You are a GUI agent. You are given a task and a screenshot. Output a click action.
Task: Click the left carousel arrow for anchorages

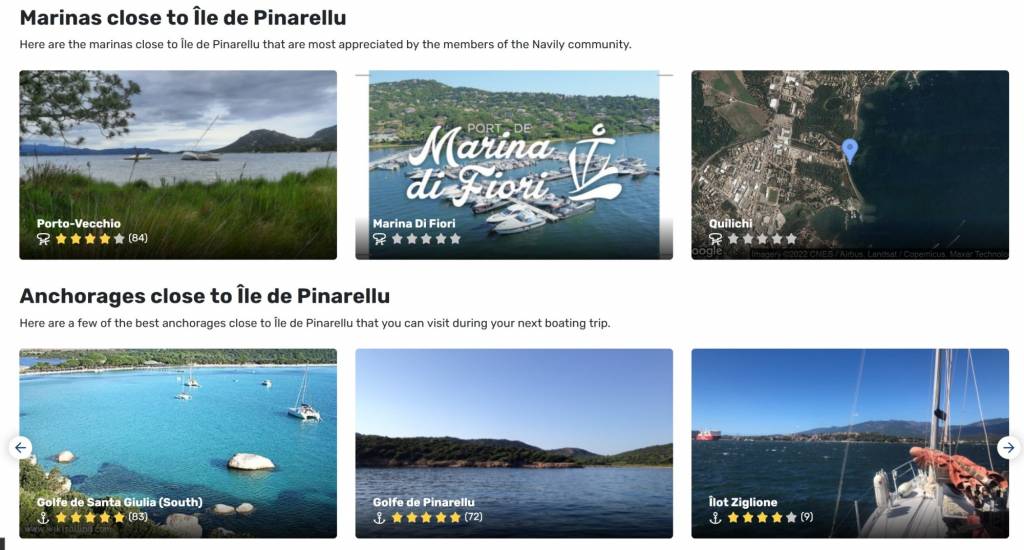point(20,447)
